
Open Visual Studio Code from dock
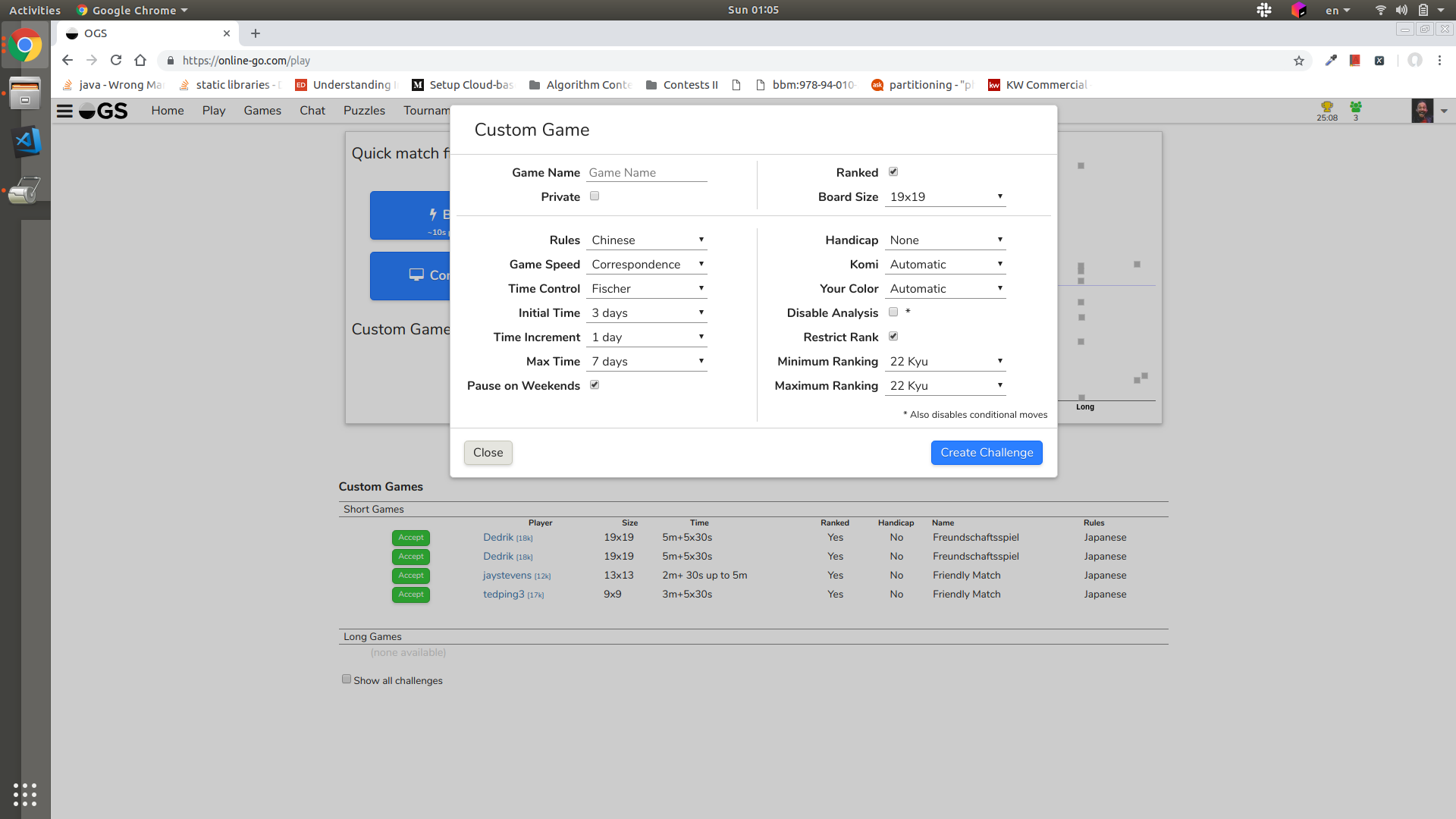25,142
